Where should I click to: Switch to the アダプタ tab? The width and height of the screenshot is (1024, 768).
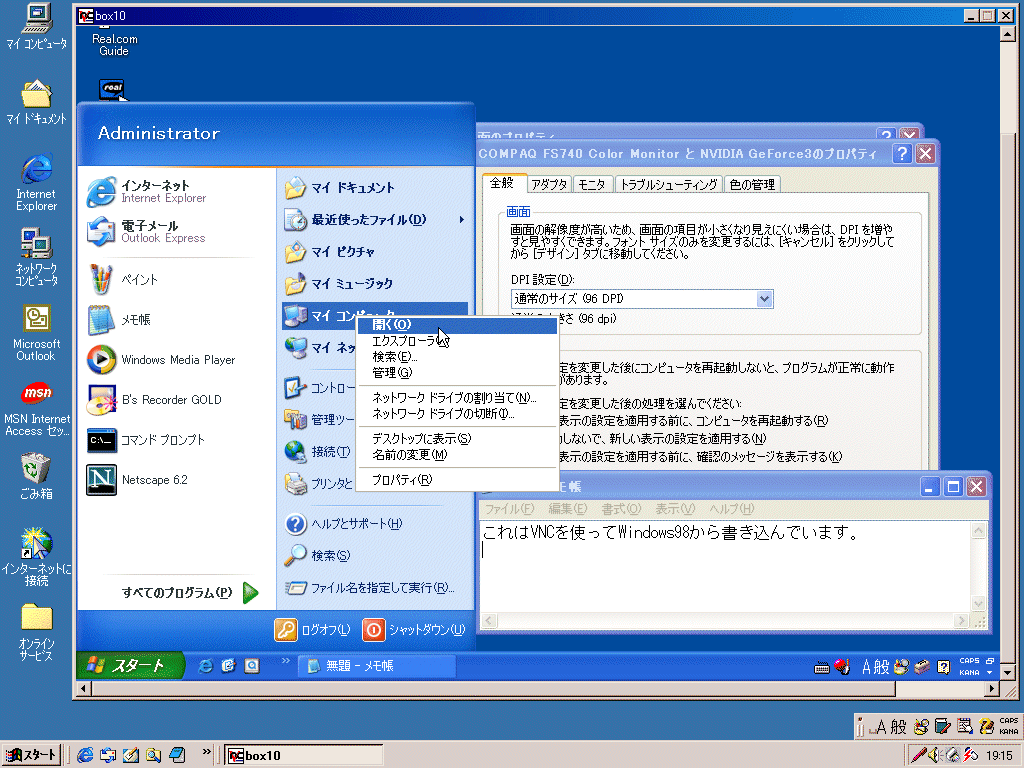coord(549,185)
